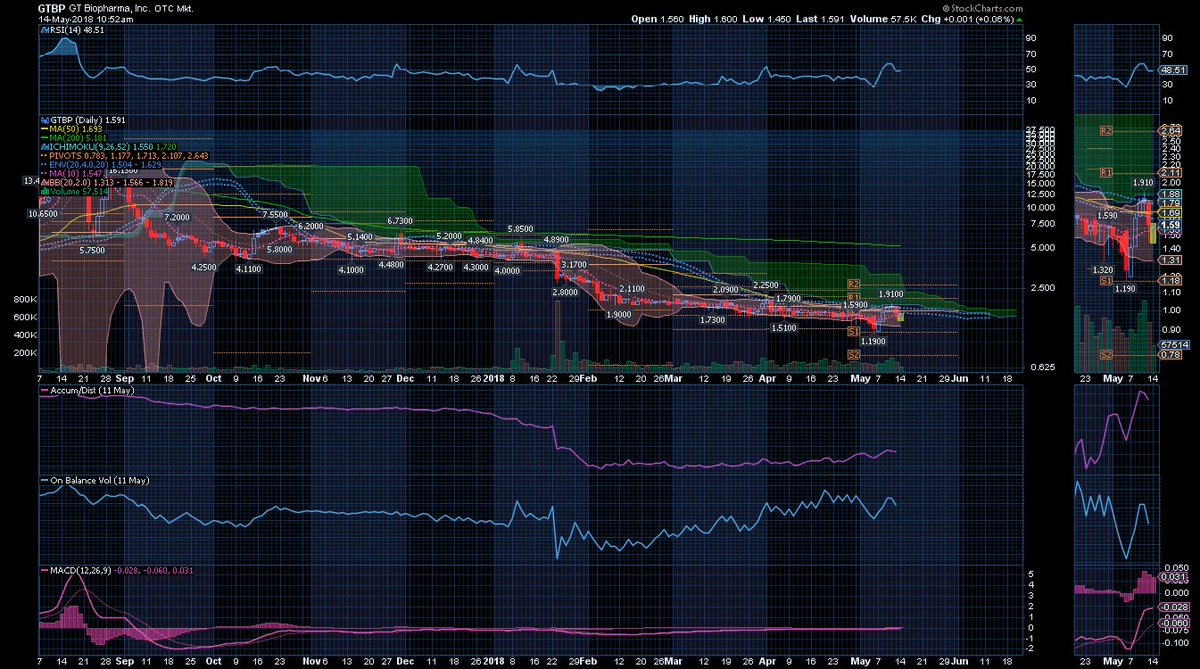Viewport: 1200px width, 669px height.
Task: Click the '1.88' price tag in zoom panel
Action: tap(1169, 194)
